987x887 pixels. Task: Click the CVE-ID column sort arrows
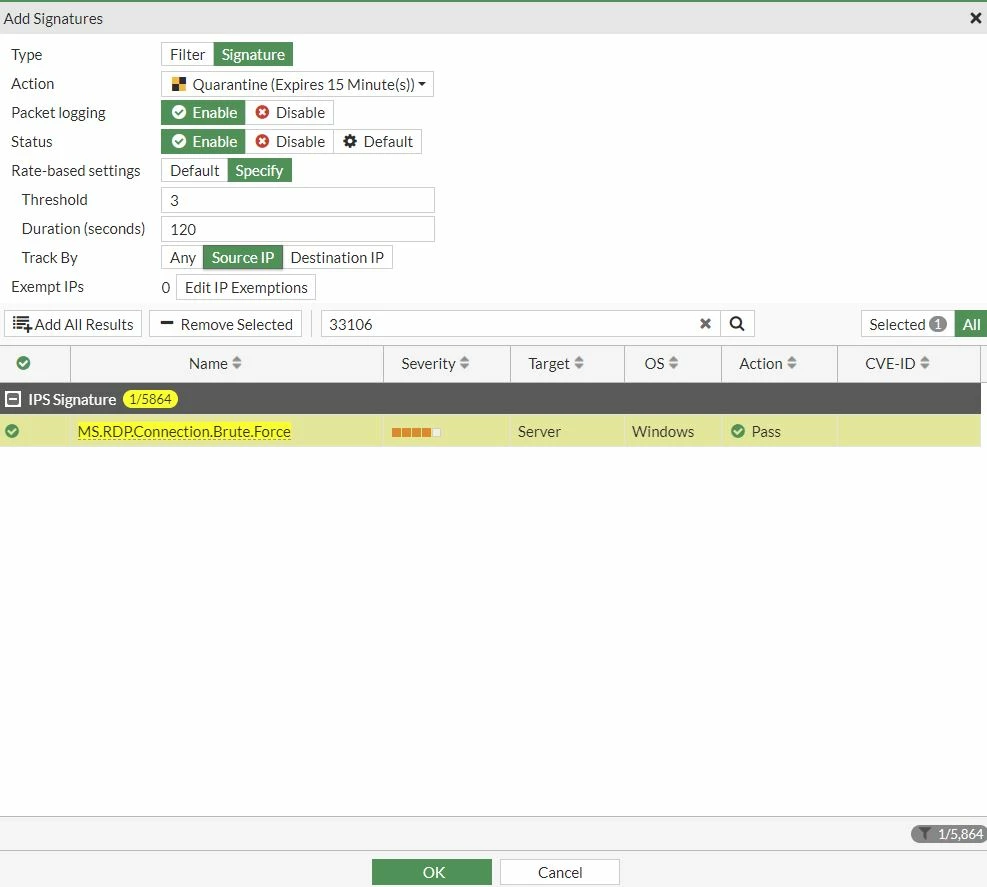925,363
